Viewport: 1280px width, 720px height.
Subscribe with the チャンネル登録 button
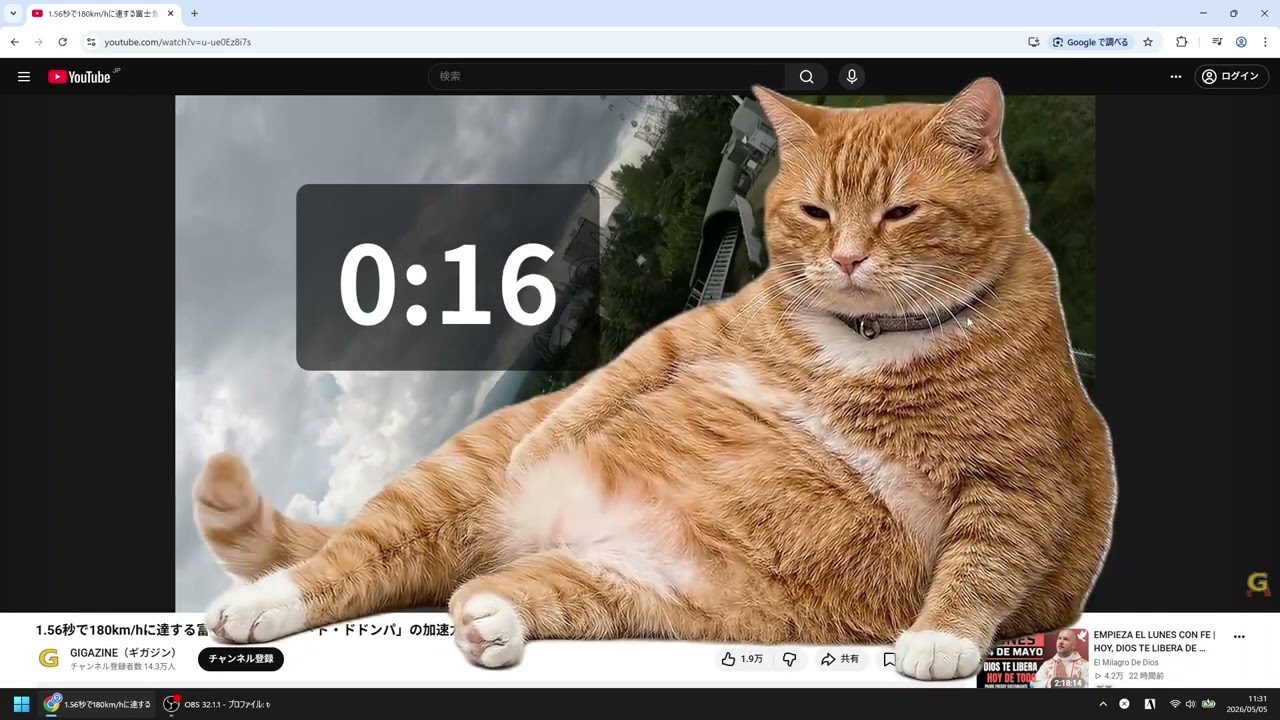(241, 659)
